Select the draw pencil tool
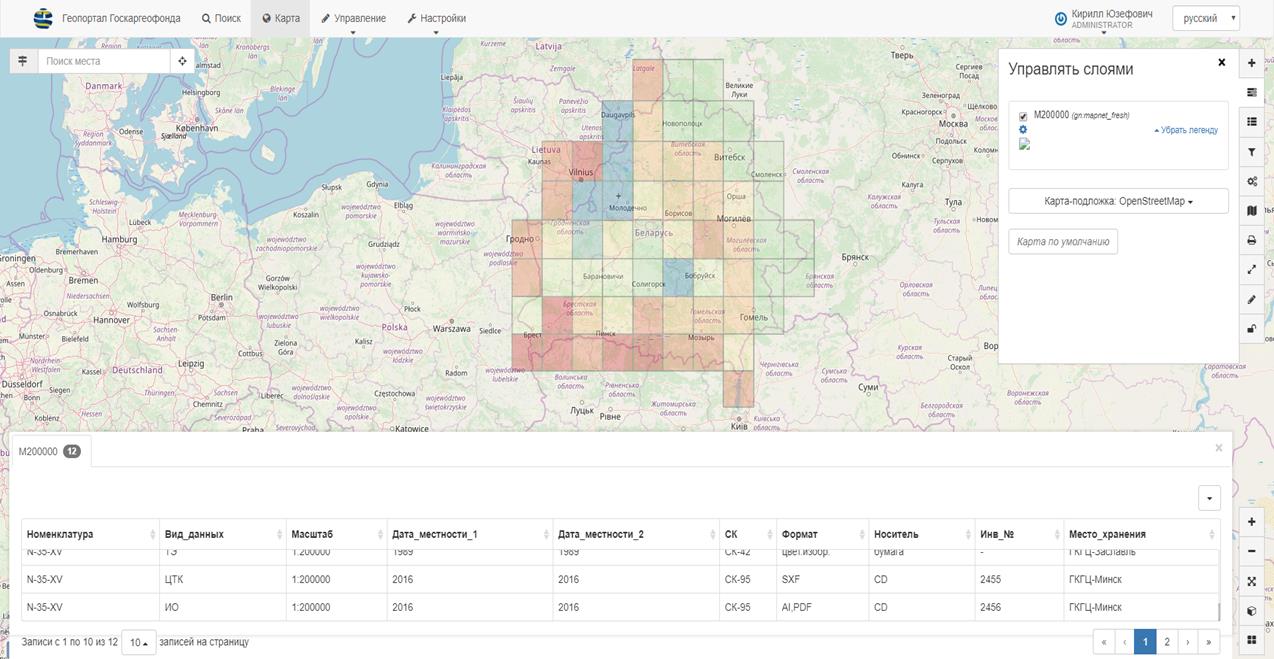This screenshot has width=1274, height=659. click(x=1251, y=300)
